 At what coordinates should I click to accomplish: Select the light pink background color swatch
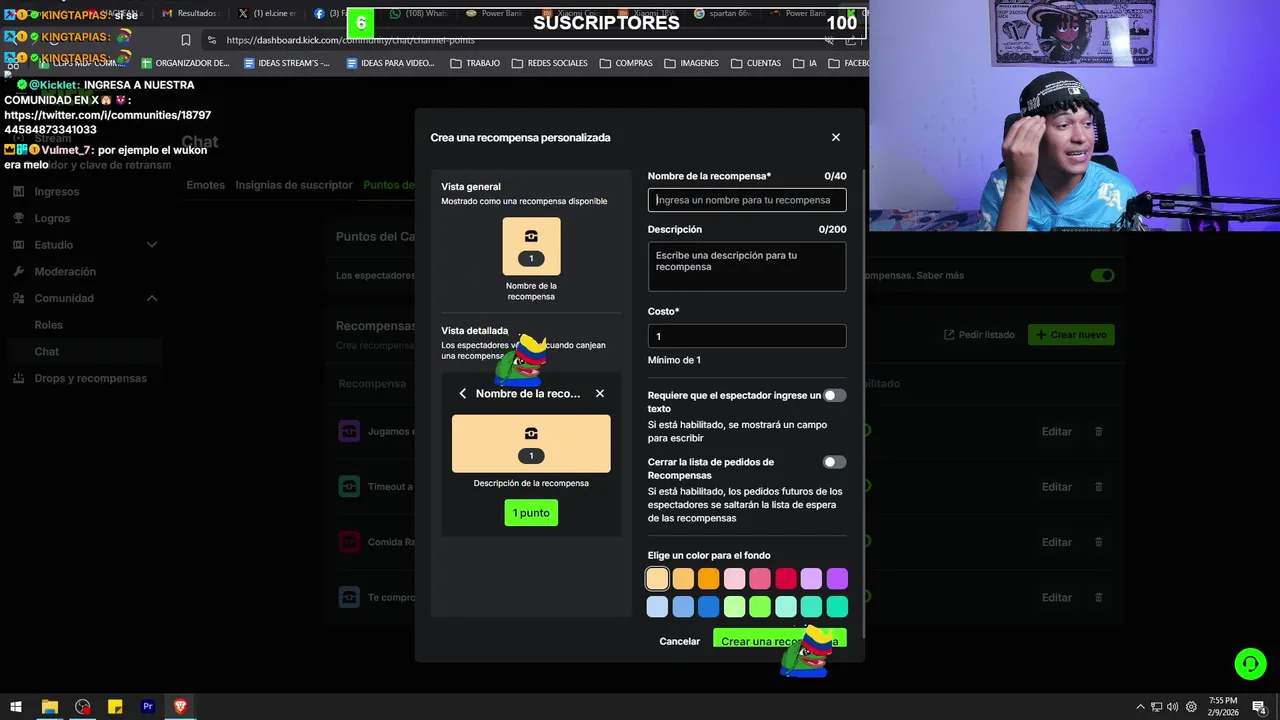tap(734, 579)
